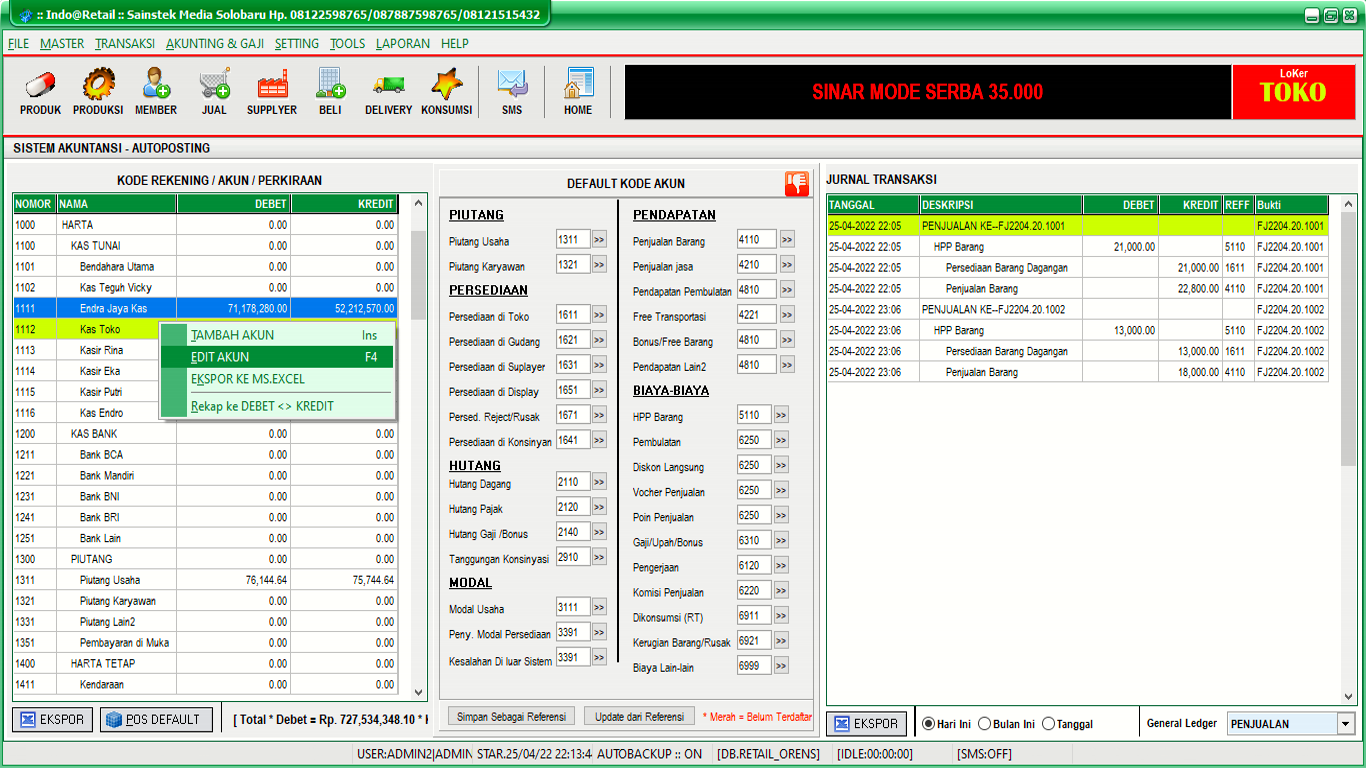Screen dimensions: 1366x768
Task: Click the Modal Usaha code field
Action: (572, 607)
